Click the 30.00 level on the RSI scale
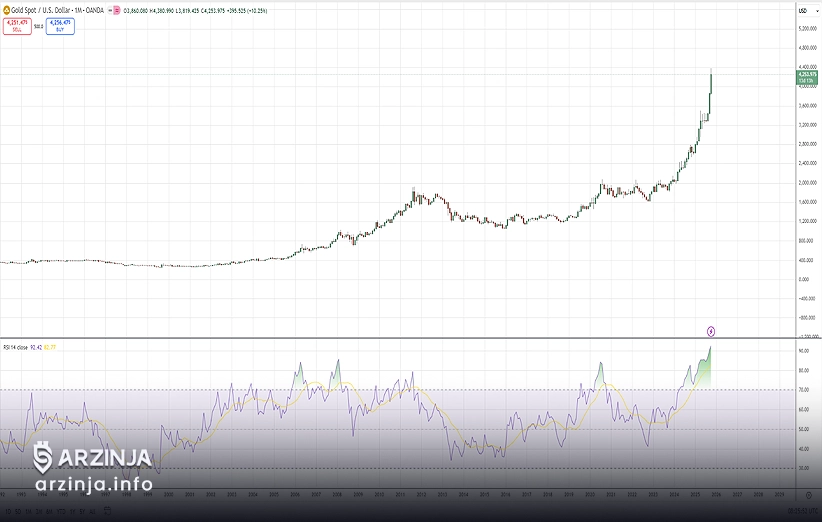822x522 pixels. click(804, 468)
